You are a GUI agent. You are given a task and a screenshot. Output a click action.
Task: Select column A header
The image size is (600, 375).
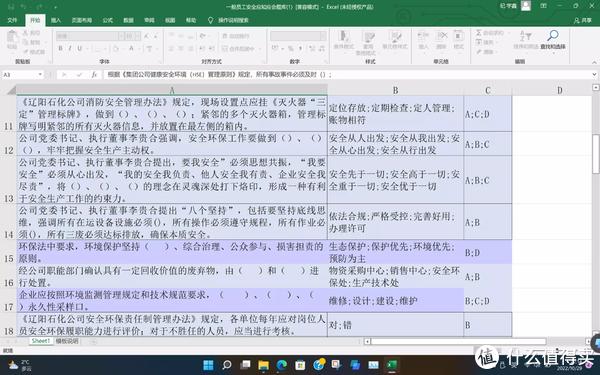pyautogui.click(x=172, y=90)
